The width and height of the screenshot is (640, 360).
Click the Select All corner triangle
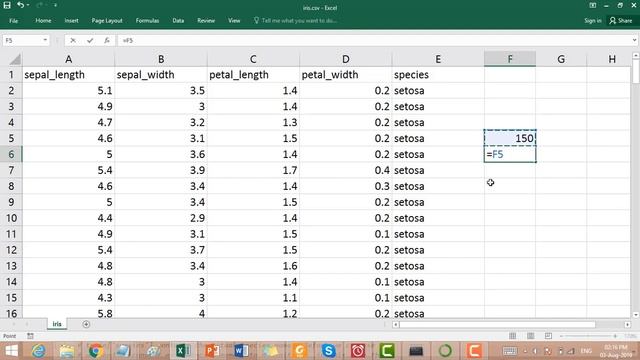pos(15,60)
